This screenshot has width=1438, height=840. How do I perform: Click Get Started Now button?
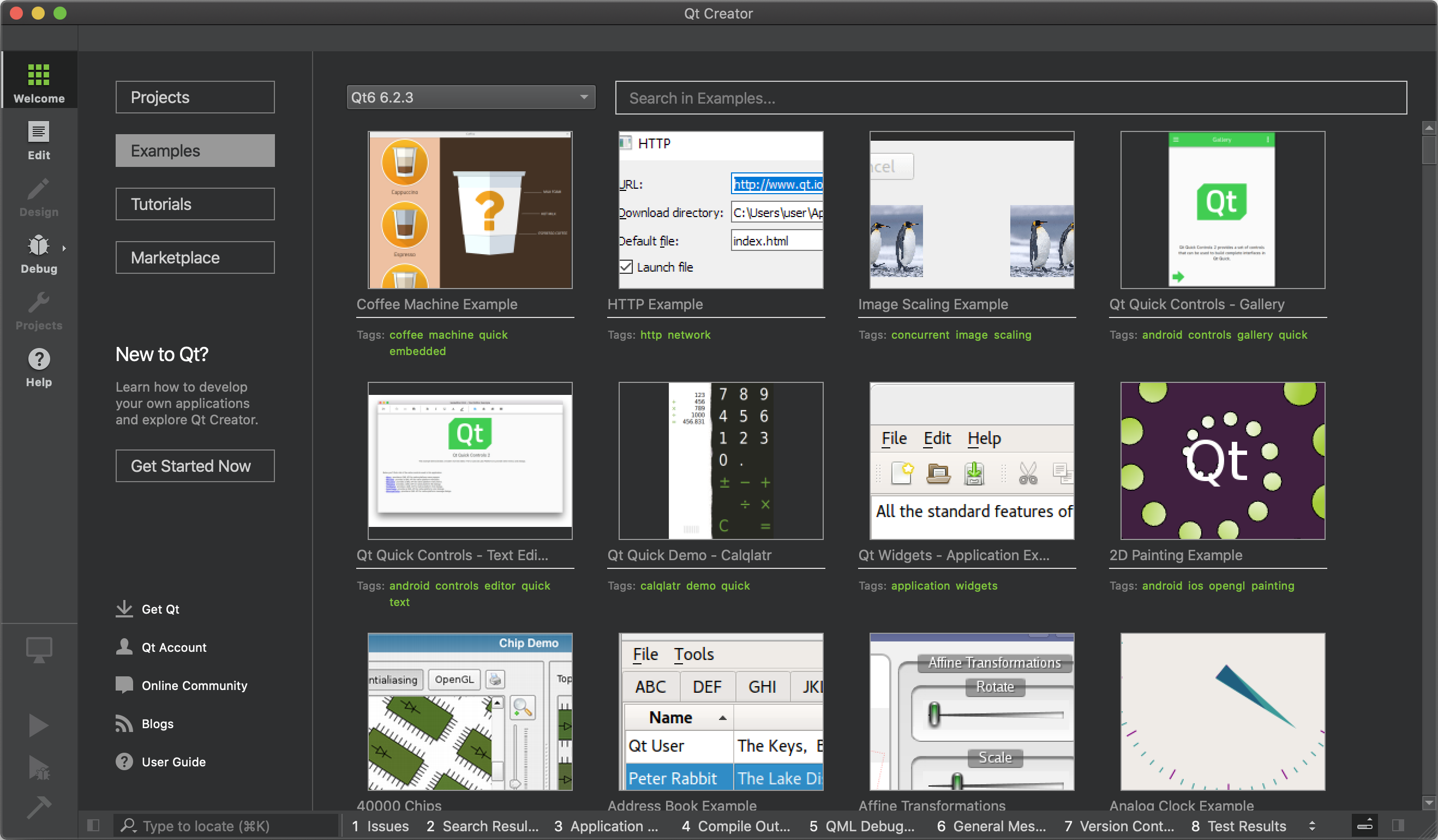point(195,466)
